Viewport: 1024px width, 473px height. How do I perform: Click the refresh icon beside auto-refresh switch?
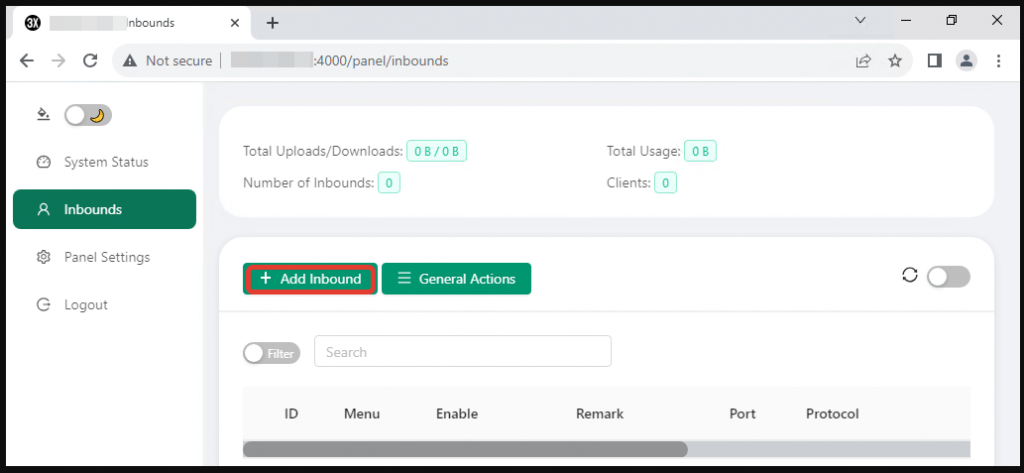point(909,276)
